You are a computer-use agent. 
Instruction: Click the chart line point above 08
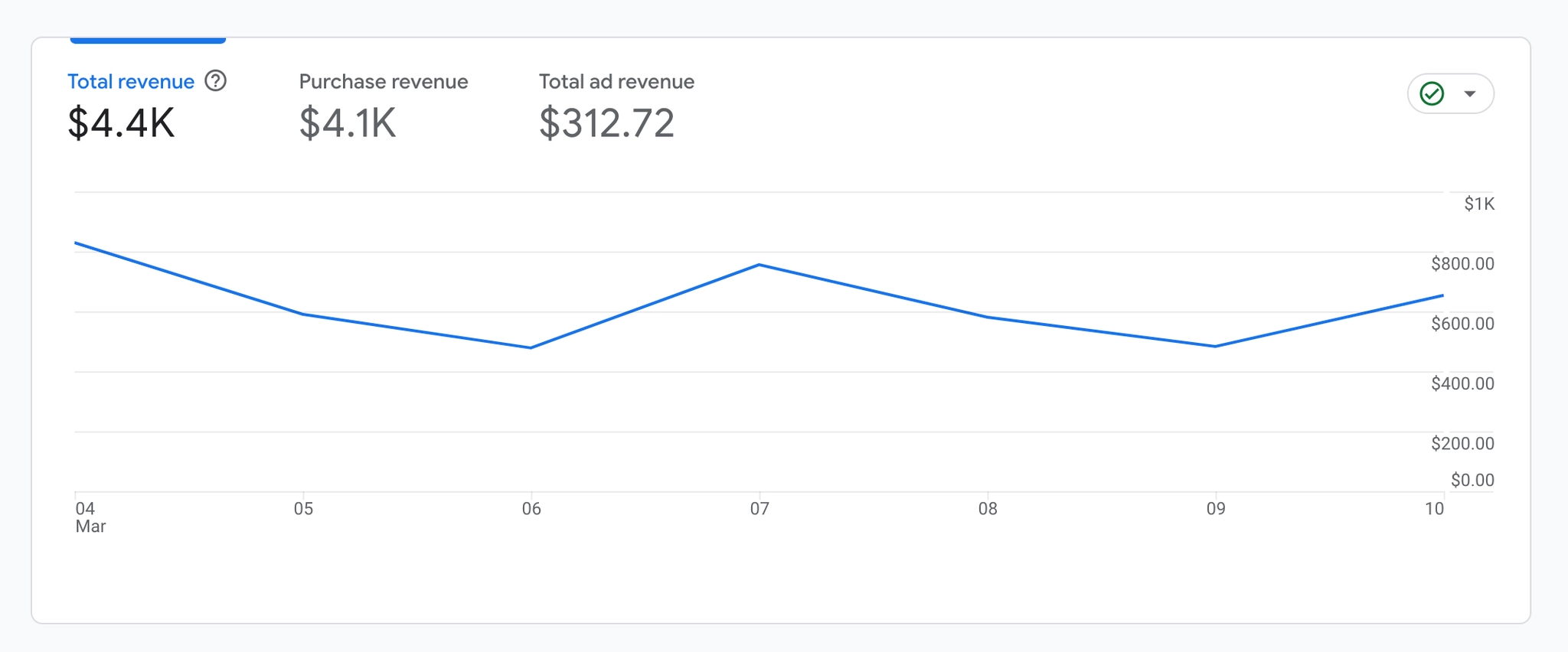988,317
